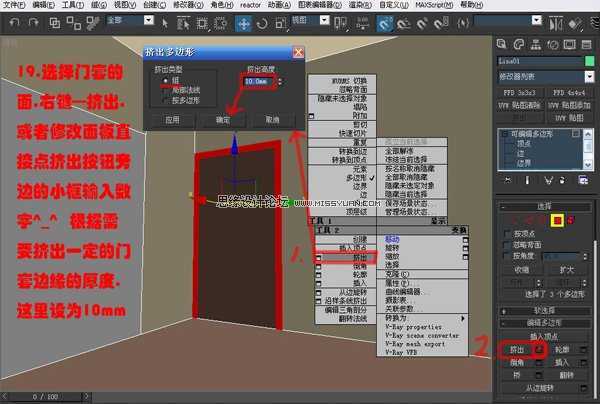600x404 pixels.
Task: Click the extrusion height spinner arrows
Action: pos(280,81)
